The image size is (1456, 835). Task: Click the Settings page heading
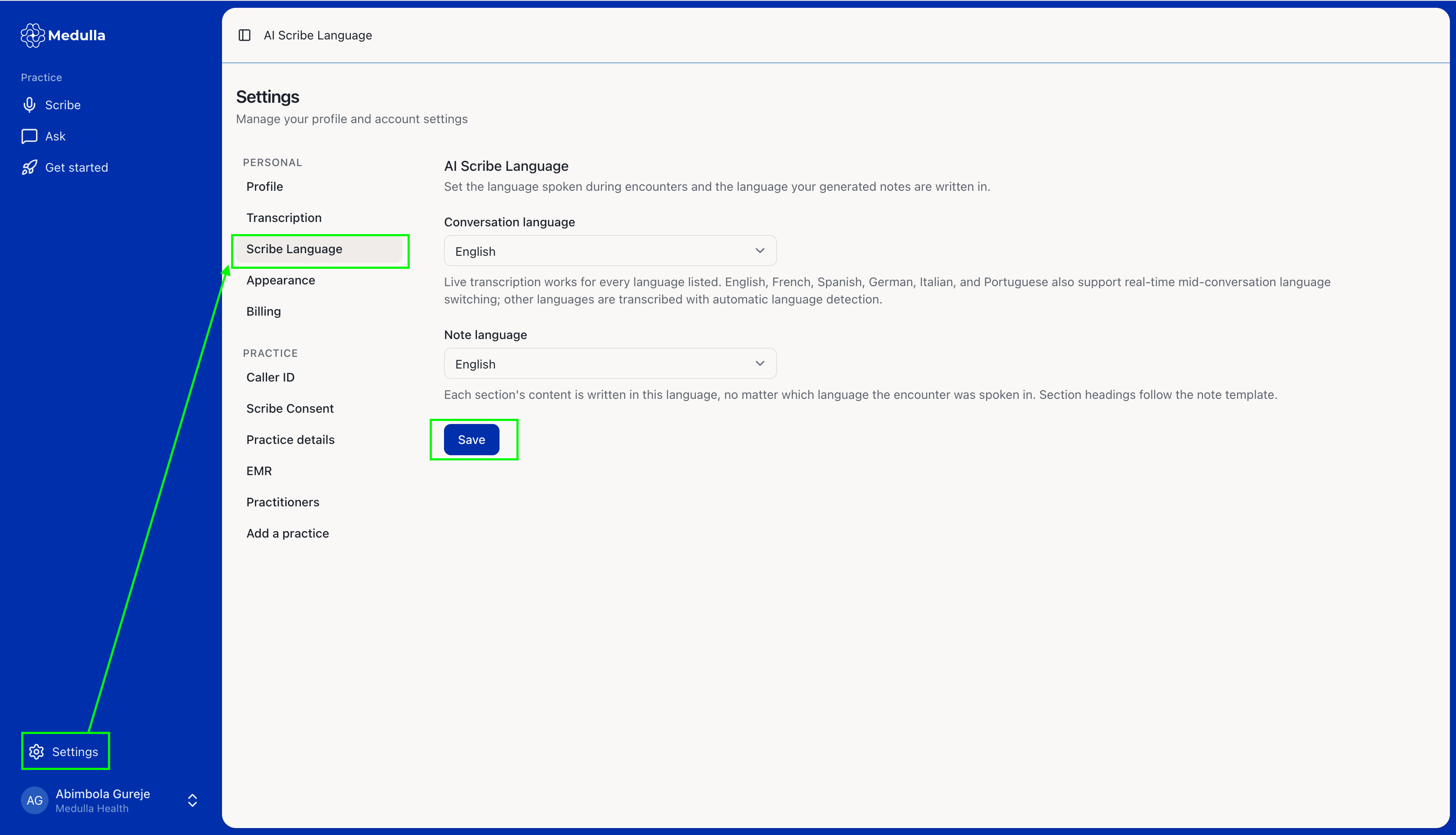267,97
